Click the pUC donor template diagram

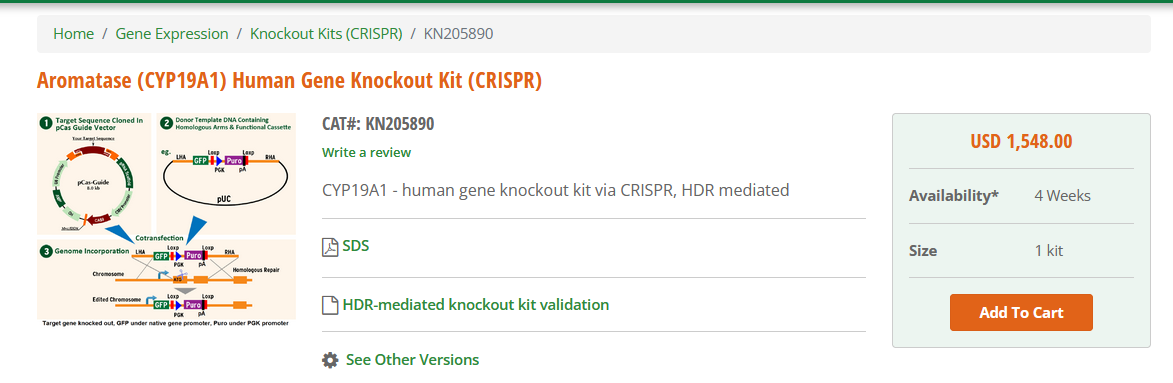tap(227, 174)
